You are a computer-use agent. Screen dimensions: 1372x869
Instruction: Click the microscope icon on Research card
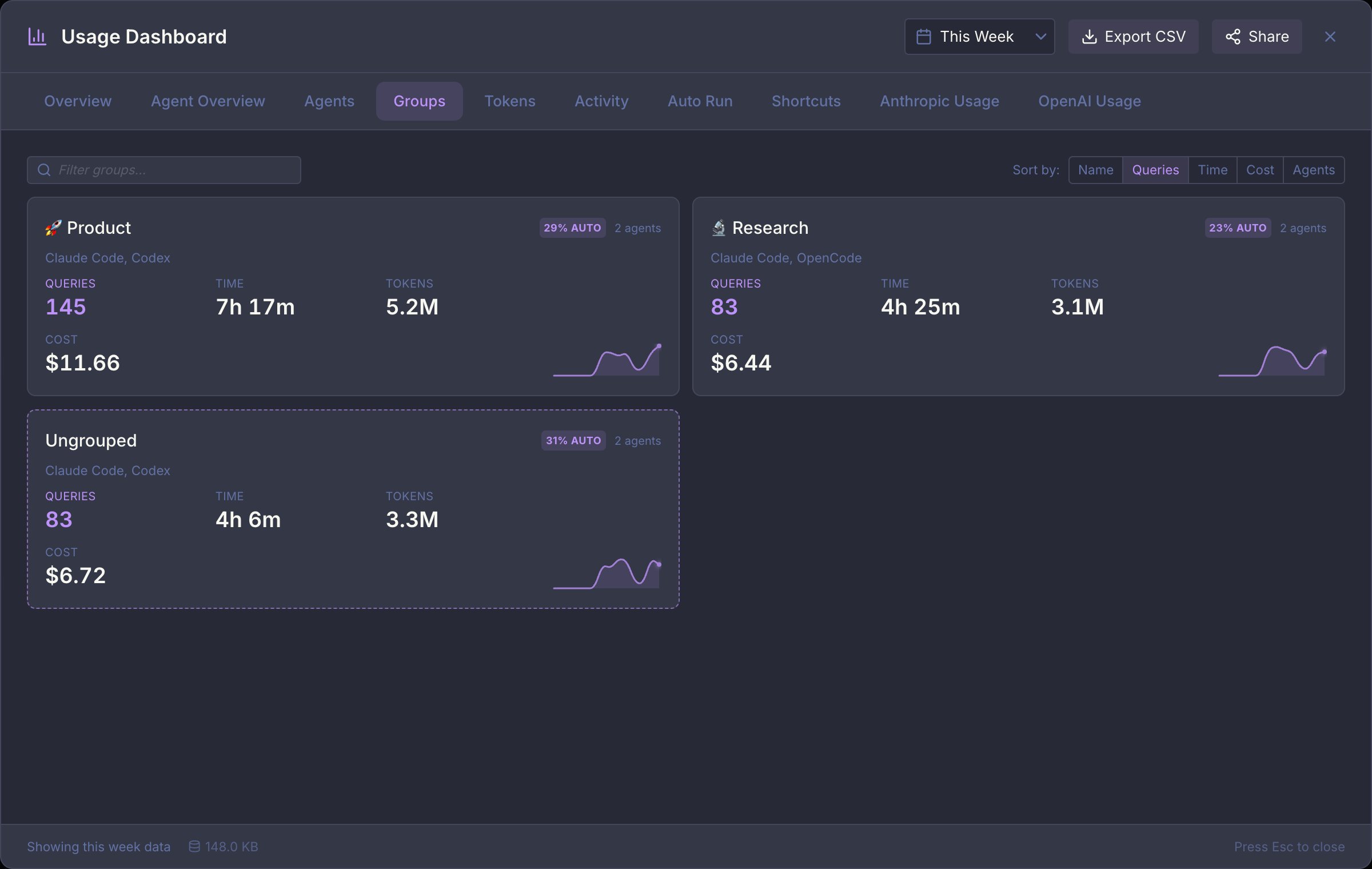click(719, 228)
